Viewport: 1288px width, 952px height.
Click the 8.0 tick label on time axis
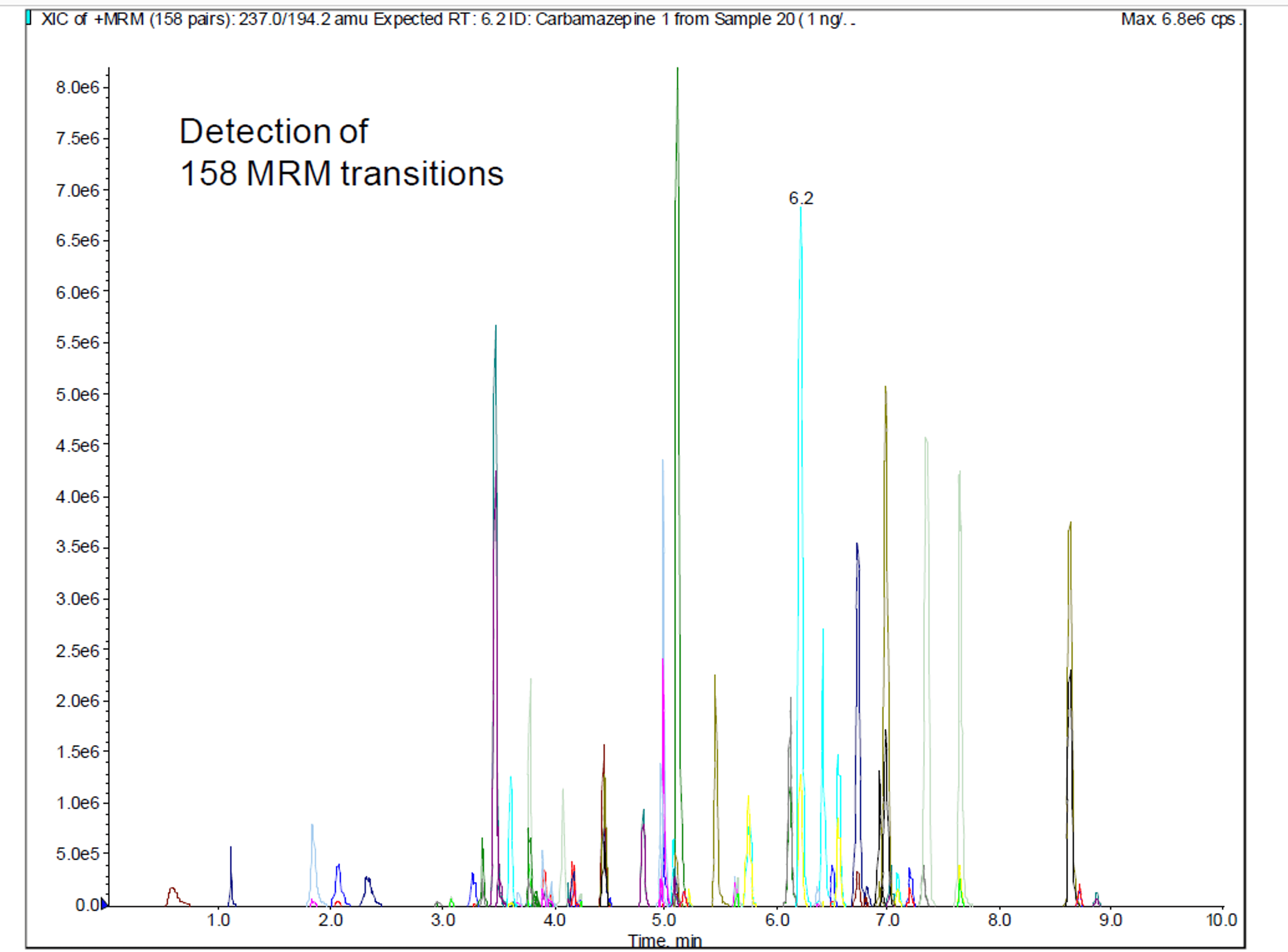point(999,920)
